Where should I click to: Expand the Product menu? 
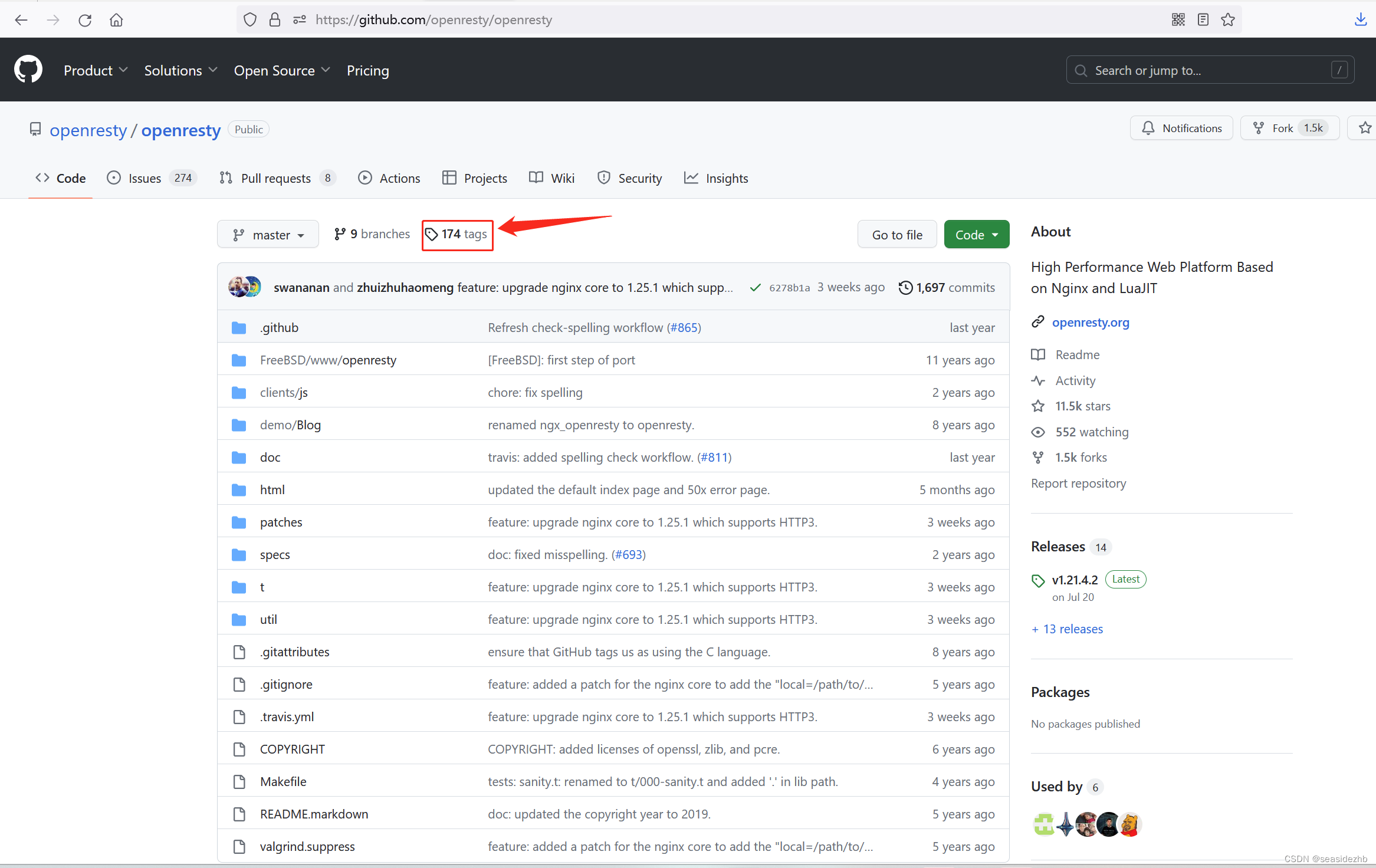point(96,70)
